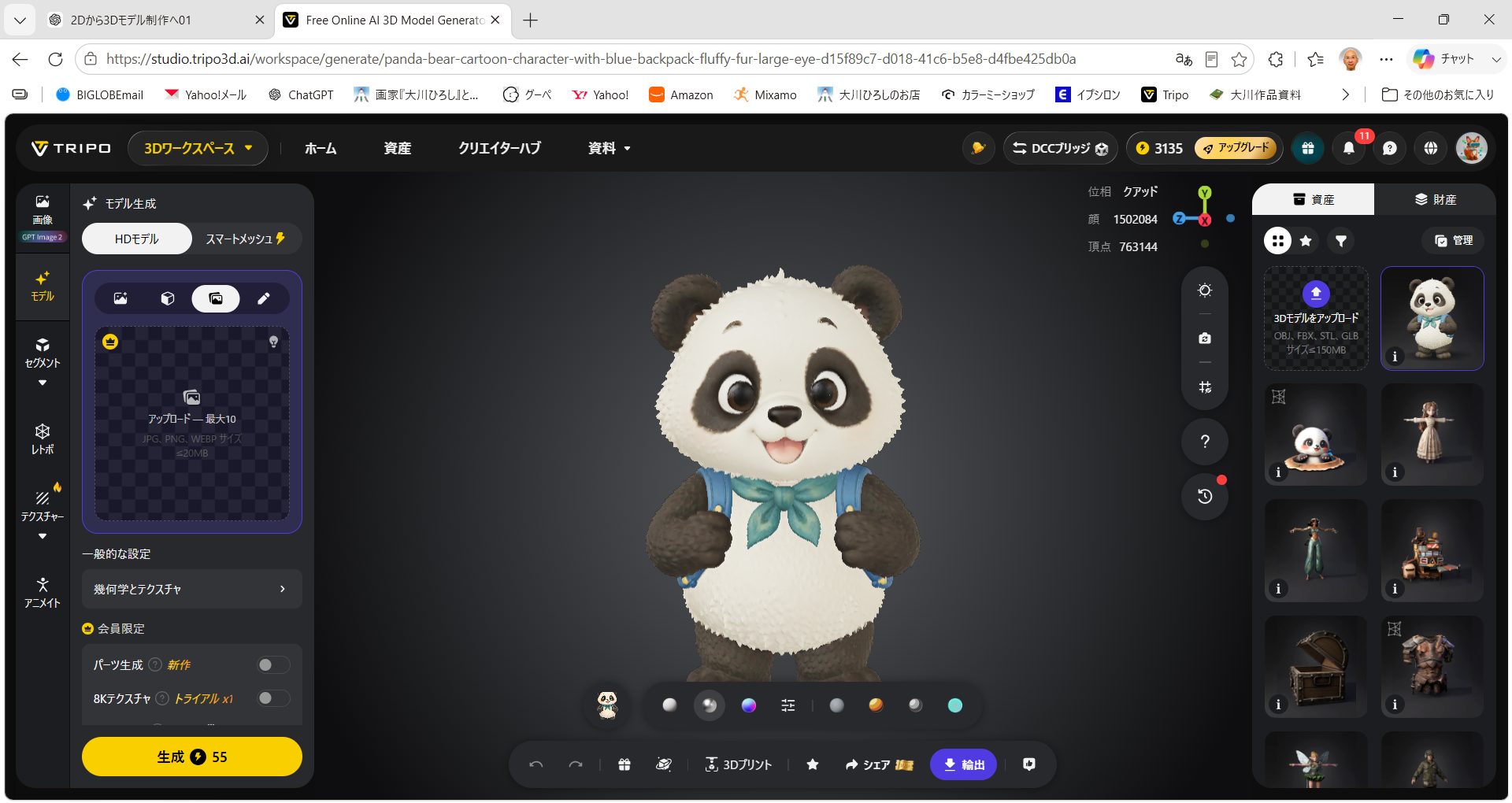The image size is (1512, 803).
Task: Open the 3Dワークスペース dropdown
Action: coord(198,148)
